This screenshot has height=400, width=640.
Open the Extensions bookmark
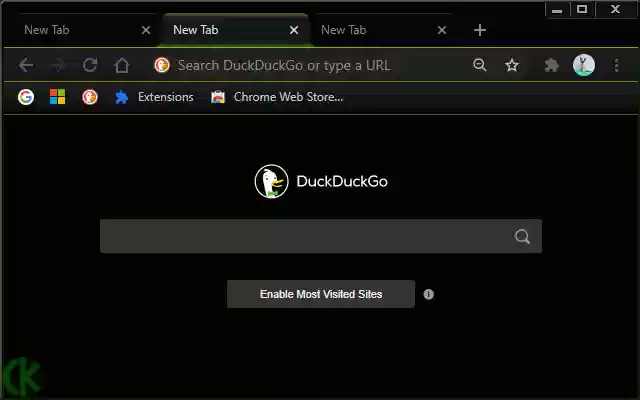(x=154, y=97)
